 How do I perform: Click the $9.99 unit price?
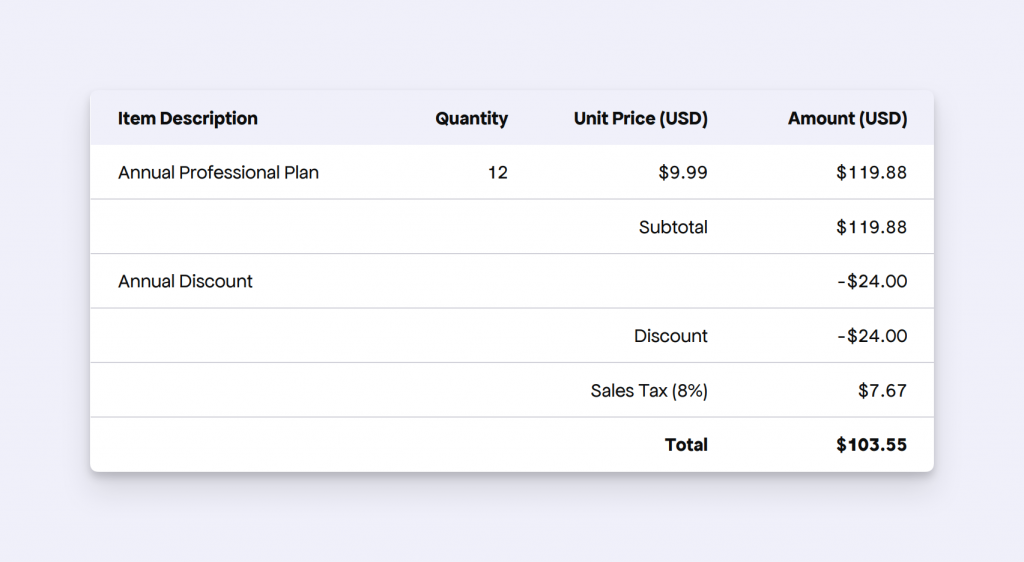(x=683, y=172)
